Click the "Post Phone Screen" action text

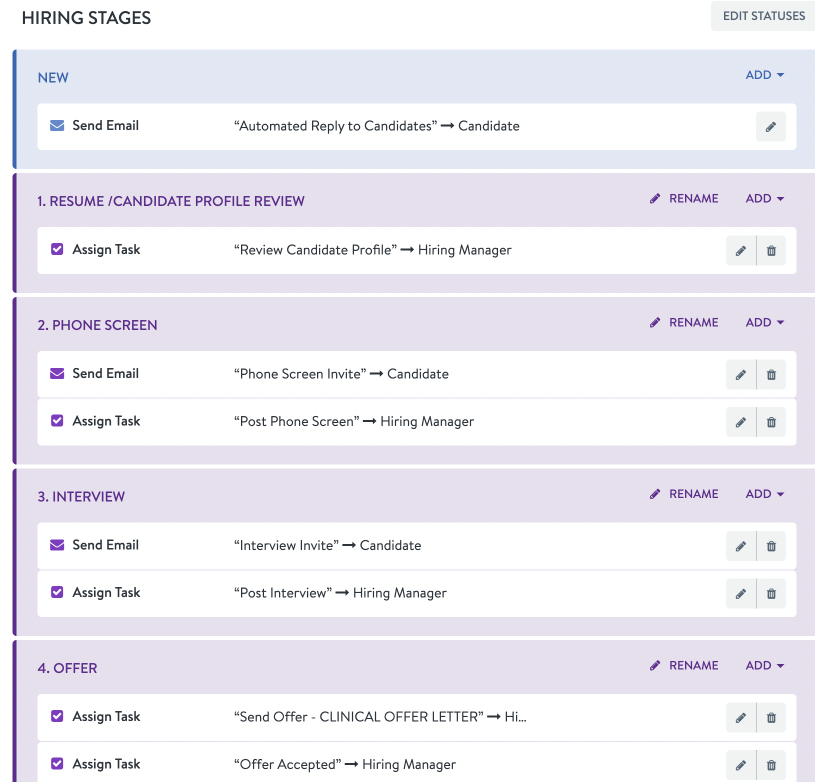coord(297,421)
